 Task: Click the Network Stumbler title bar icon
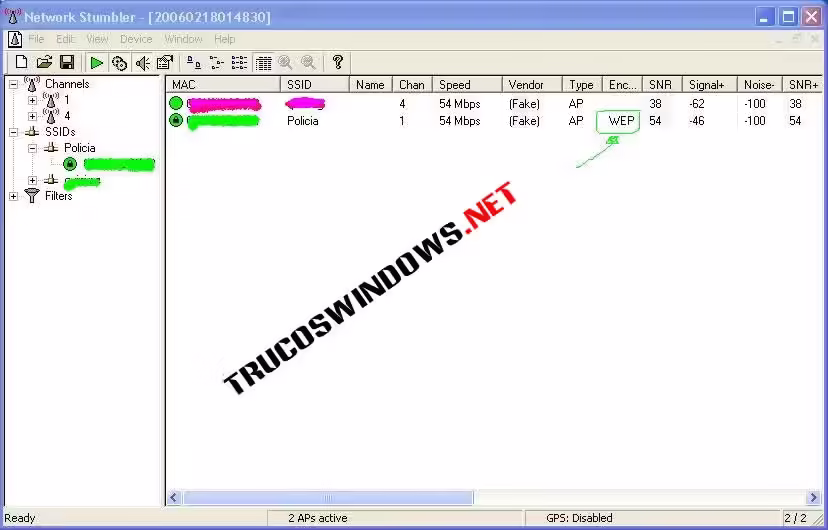[12, 16]
